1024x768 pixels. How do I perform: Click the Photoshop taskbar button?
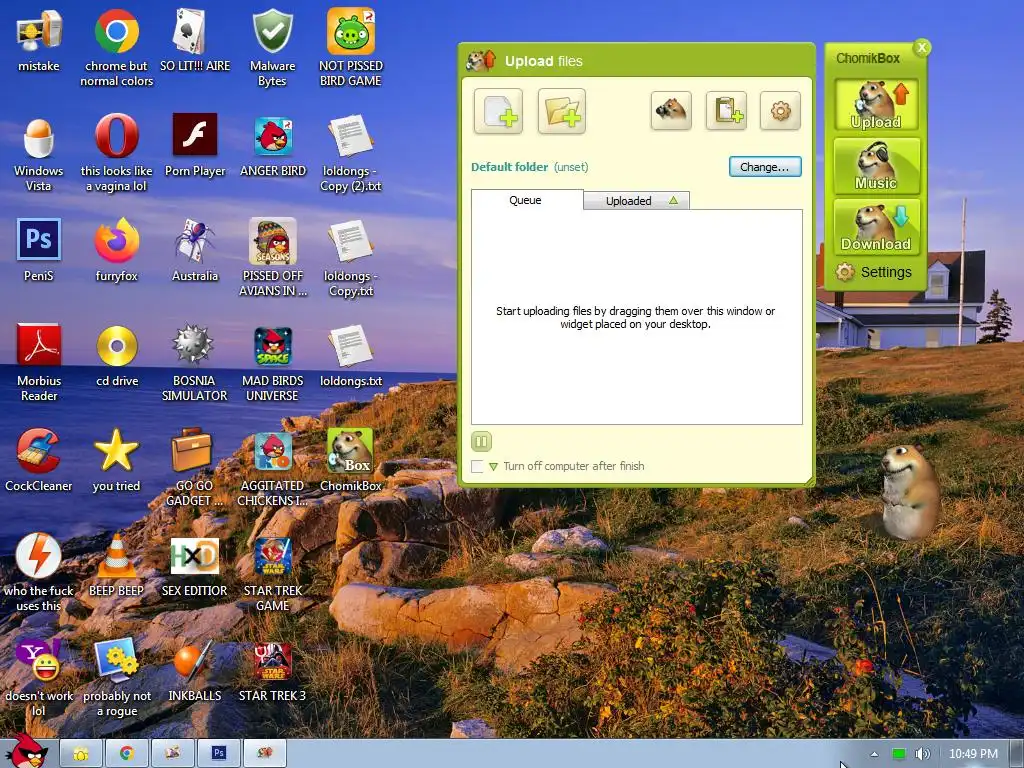point(218,753)
